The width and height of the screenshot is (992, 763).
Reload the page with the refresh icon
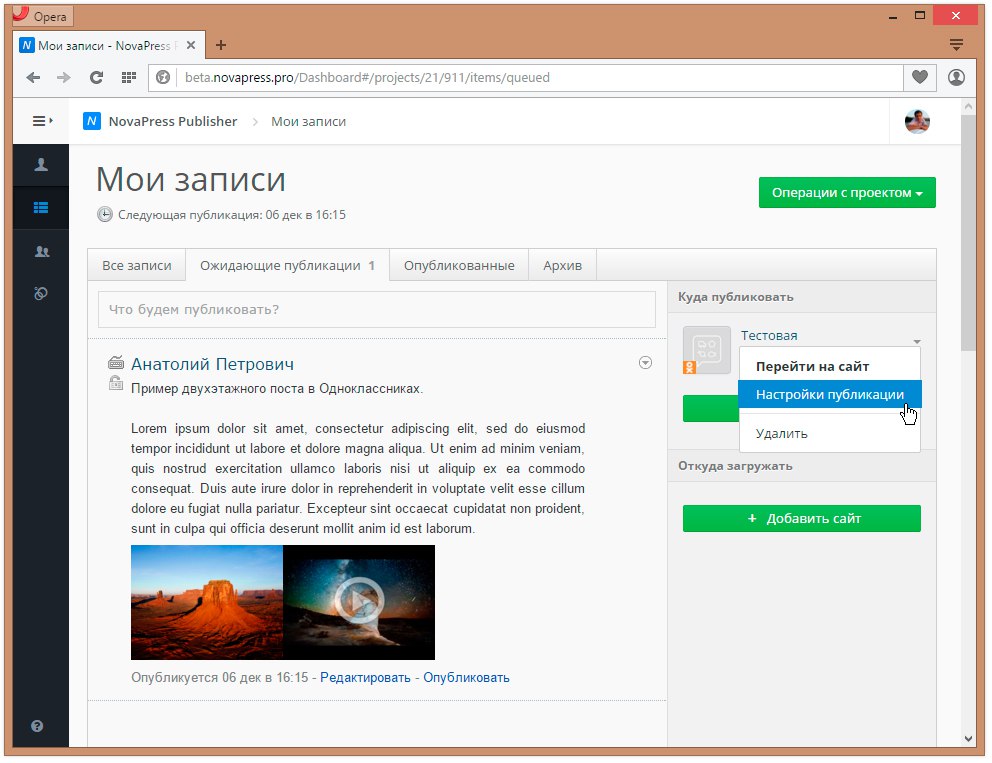(96, 78)
